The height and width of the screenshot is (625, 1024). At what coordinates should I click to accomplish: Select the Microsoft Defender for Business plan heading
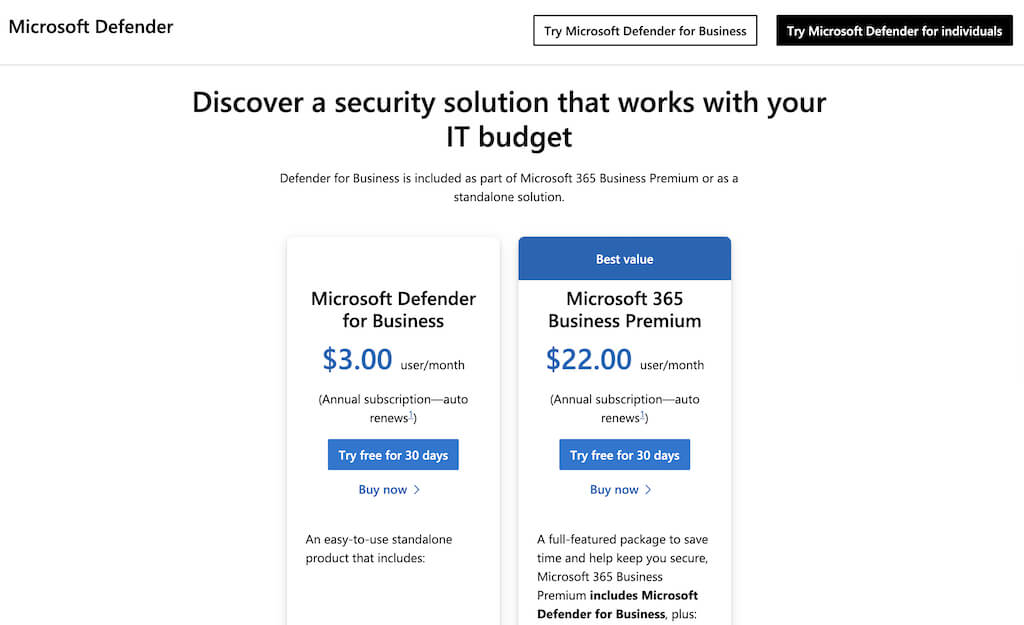[x=393, y=310]
